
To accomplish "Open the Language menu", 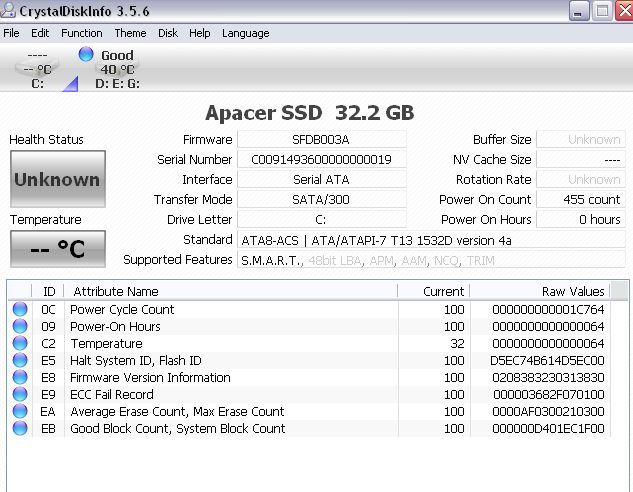I will [x=245, y=33].
